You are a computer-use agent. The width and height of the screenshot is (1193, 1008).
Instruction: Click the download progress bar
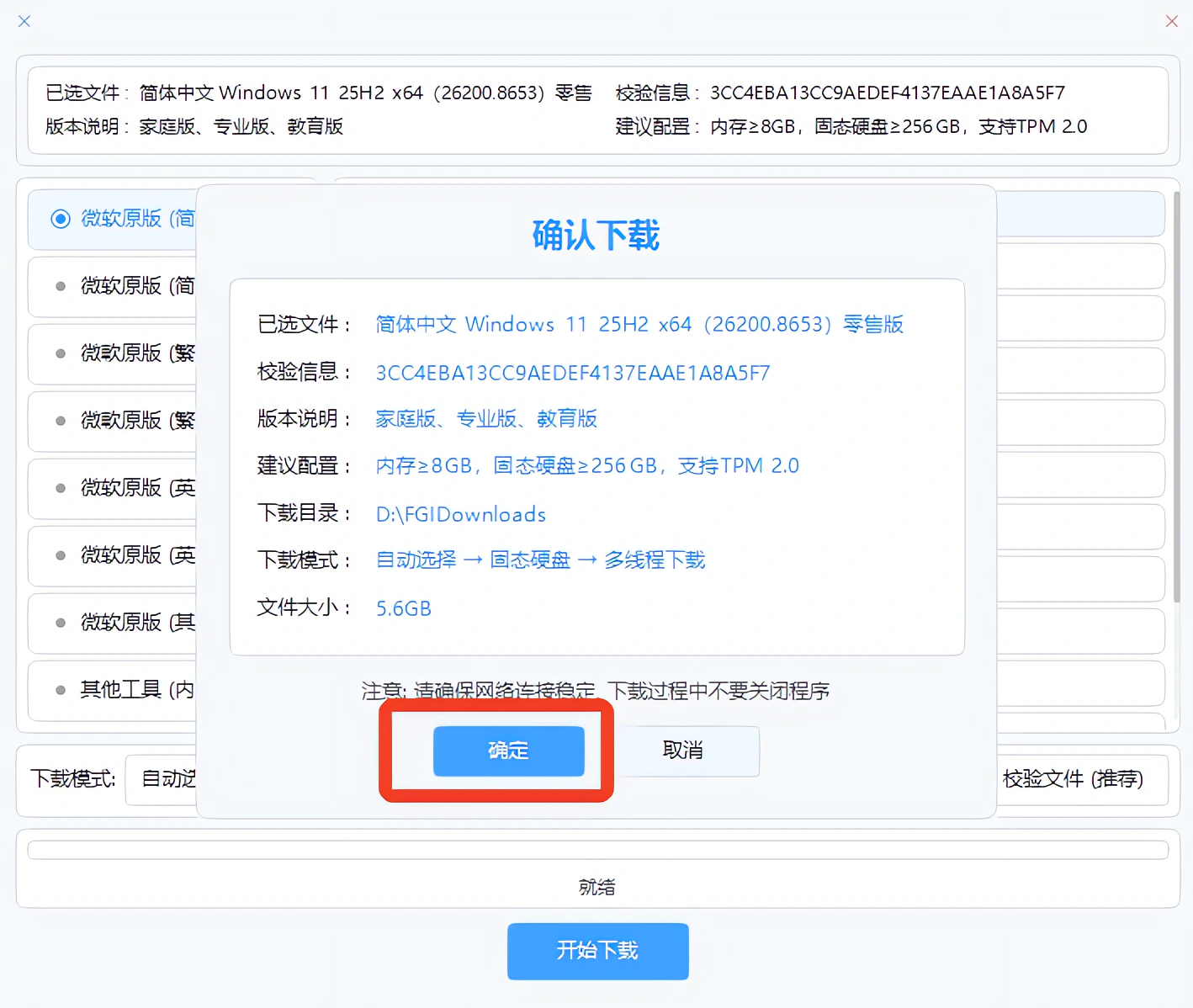click(597, 850)
